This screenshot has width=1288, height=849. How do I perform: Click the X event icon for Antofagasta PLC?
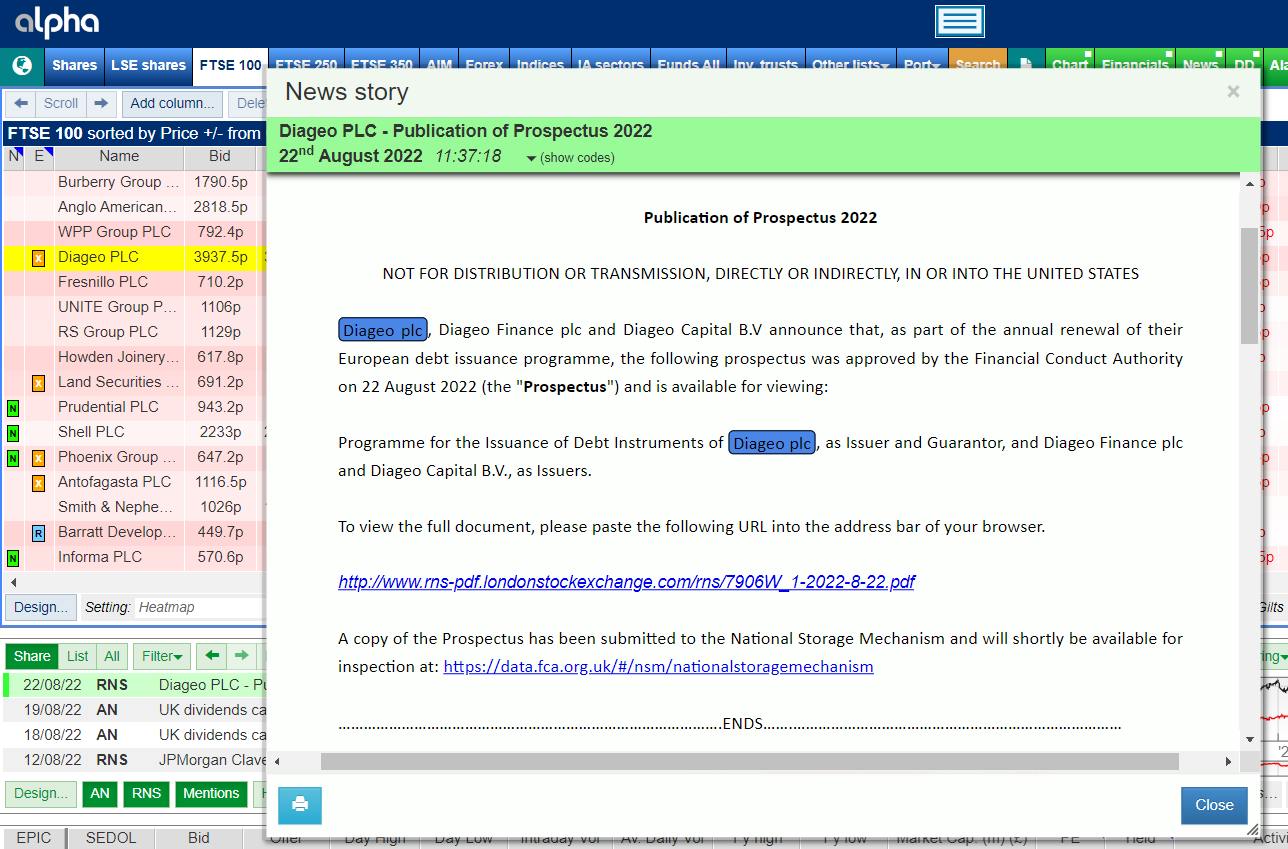pos(39,483)
